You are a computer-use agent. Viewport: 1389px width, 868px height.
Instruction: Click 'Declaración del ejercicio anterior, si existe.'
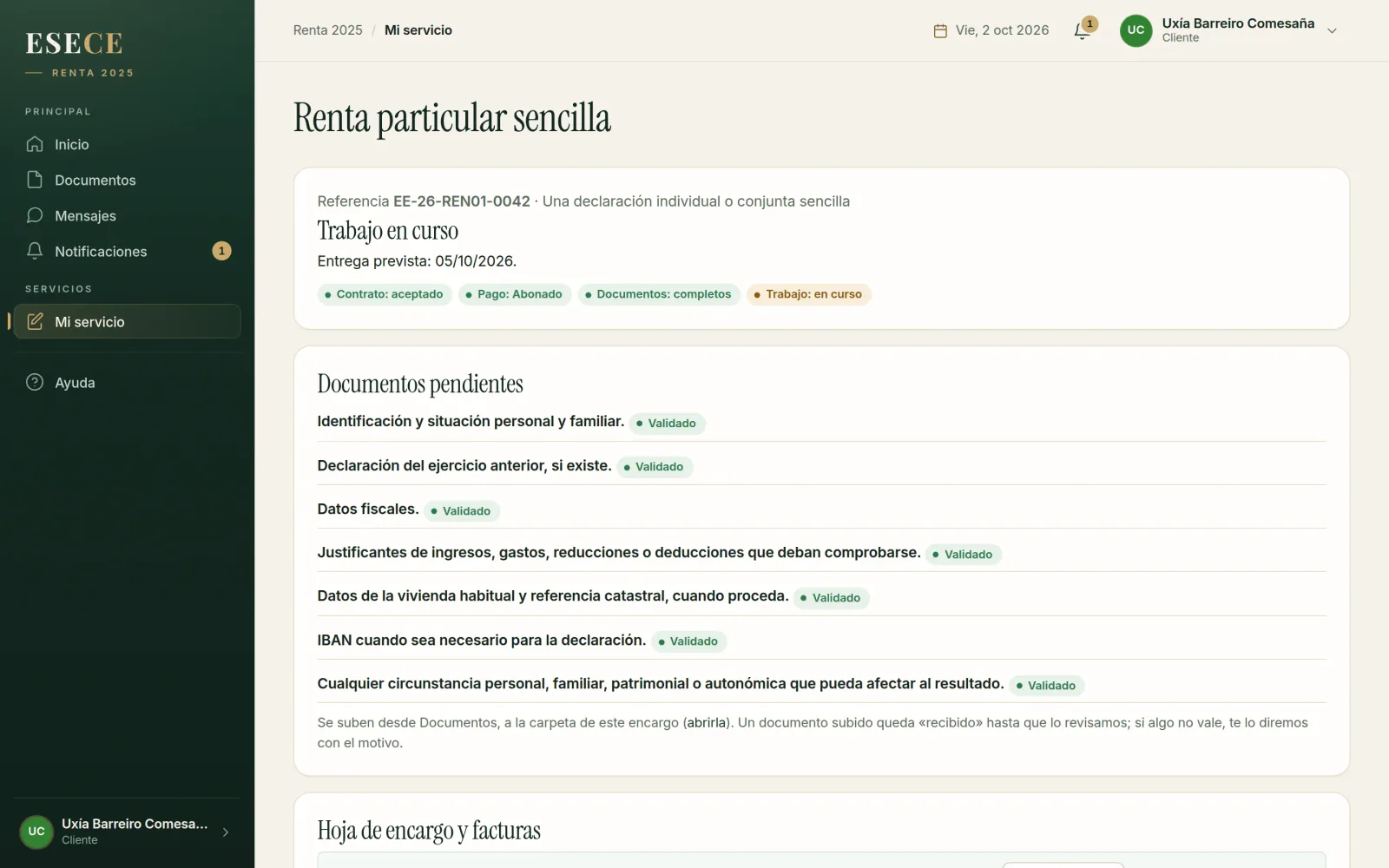(x=464, y=466)
